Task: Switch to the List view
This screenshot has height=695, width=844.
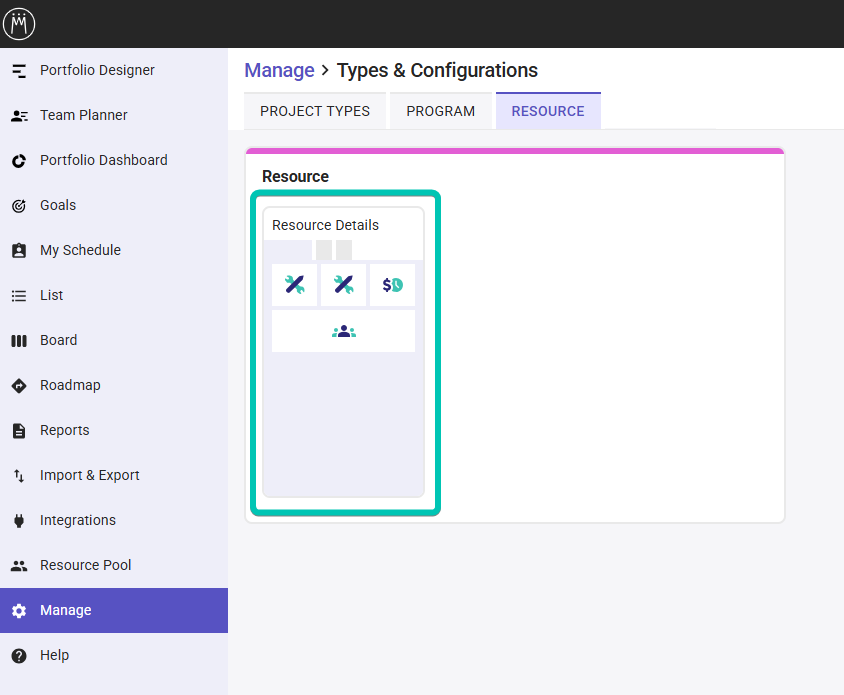Action: coord(114,296)
